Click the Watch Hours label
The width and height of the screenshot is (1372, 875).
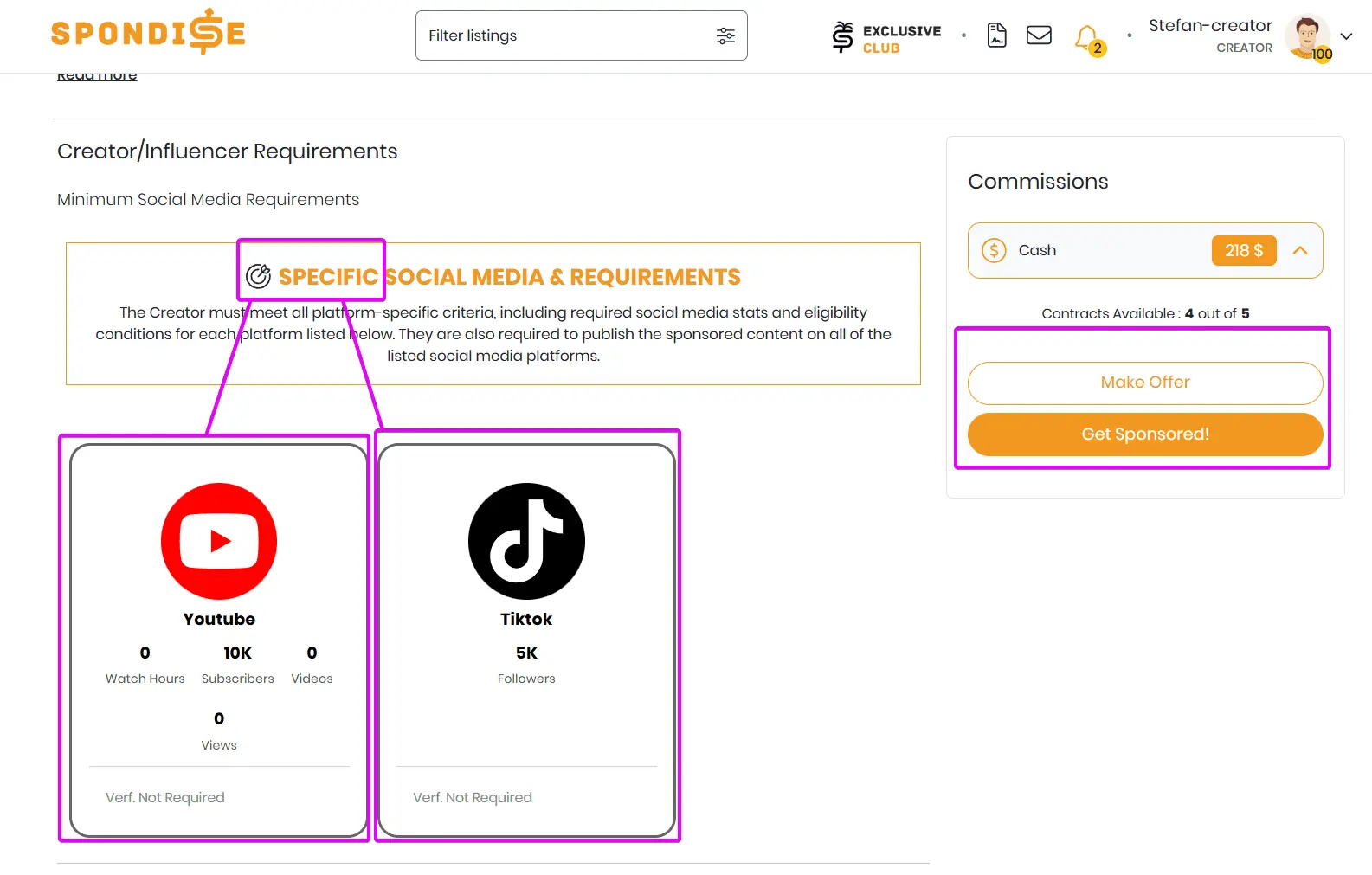[145, 679]
